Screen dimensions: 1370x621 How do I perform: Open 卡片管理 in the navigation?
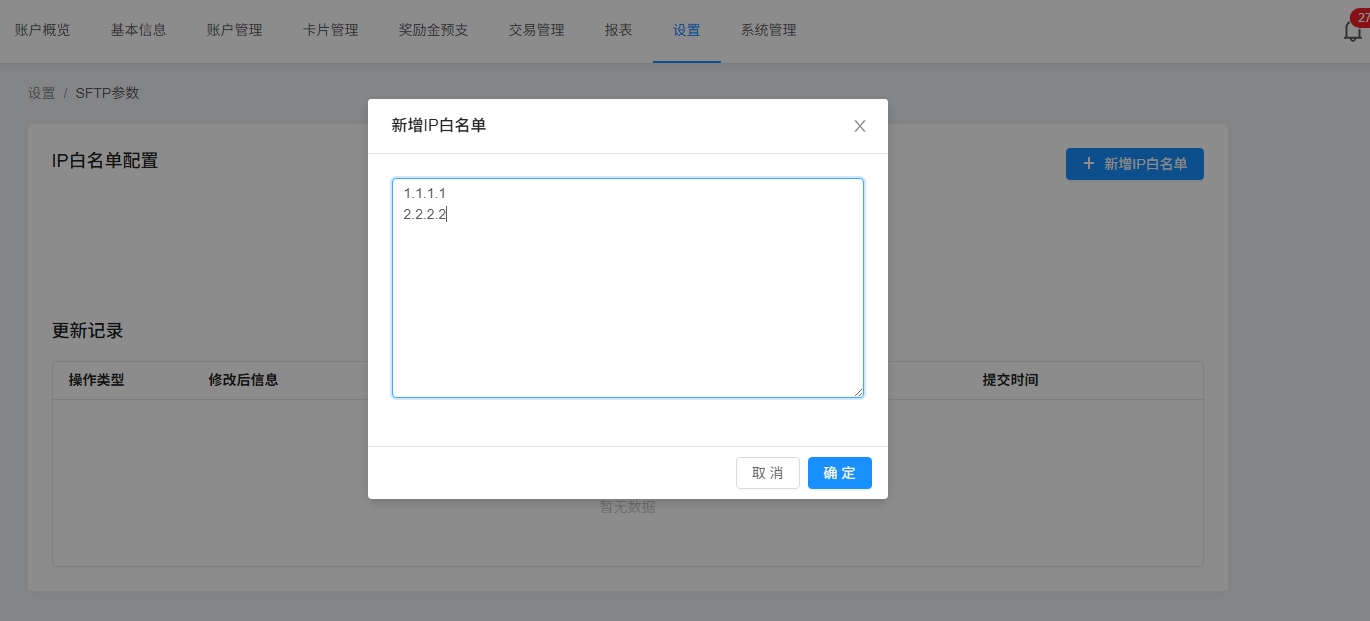click(330, 30)
